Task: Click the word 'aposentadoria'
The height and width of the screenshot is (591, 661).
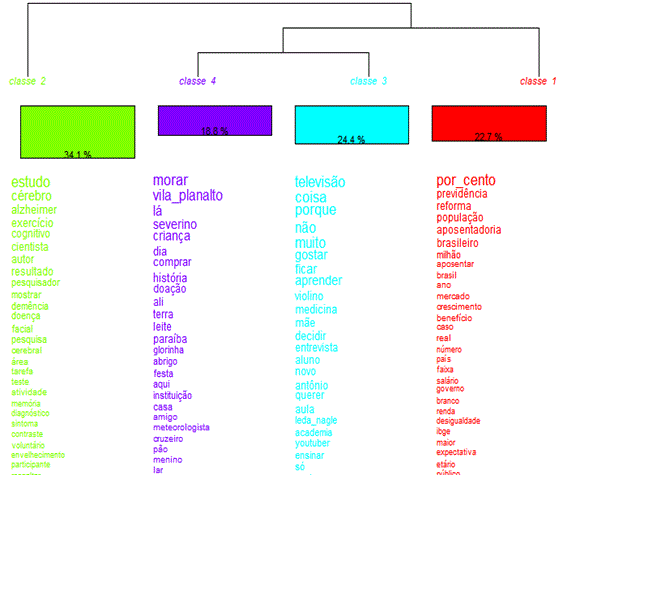Action: pyautogui.click(x=469, y=230)
